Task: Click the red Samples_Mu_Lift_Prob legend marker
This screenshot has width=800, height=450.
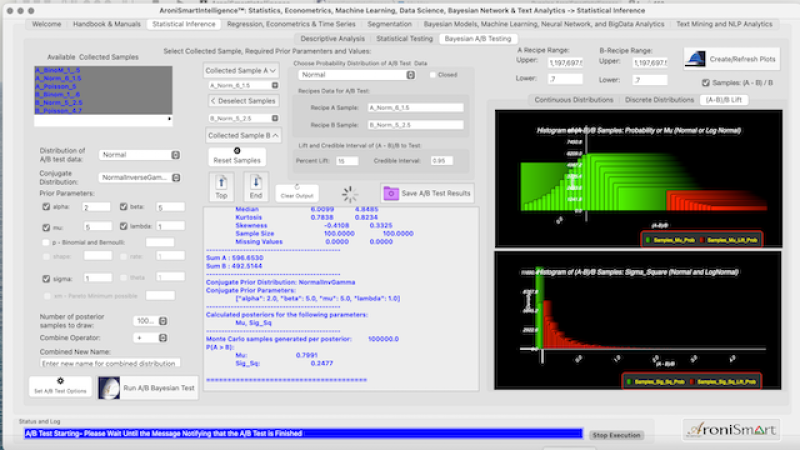Action: pyautogui.click(x=702, y=240)
